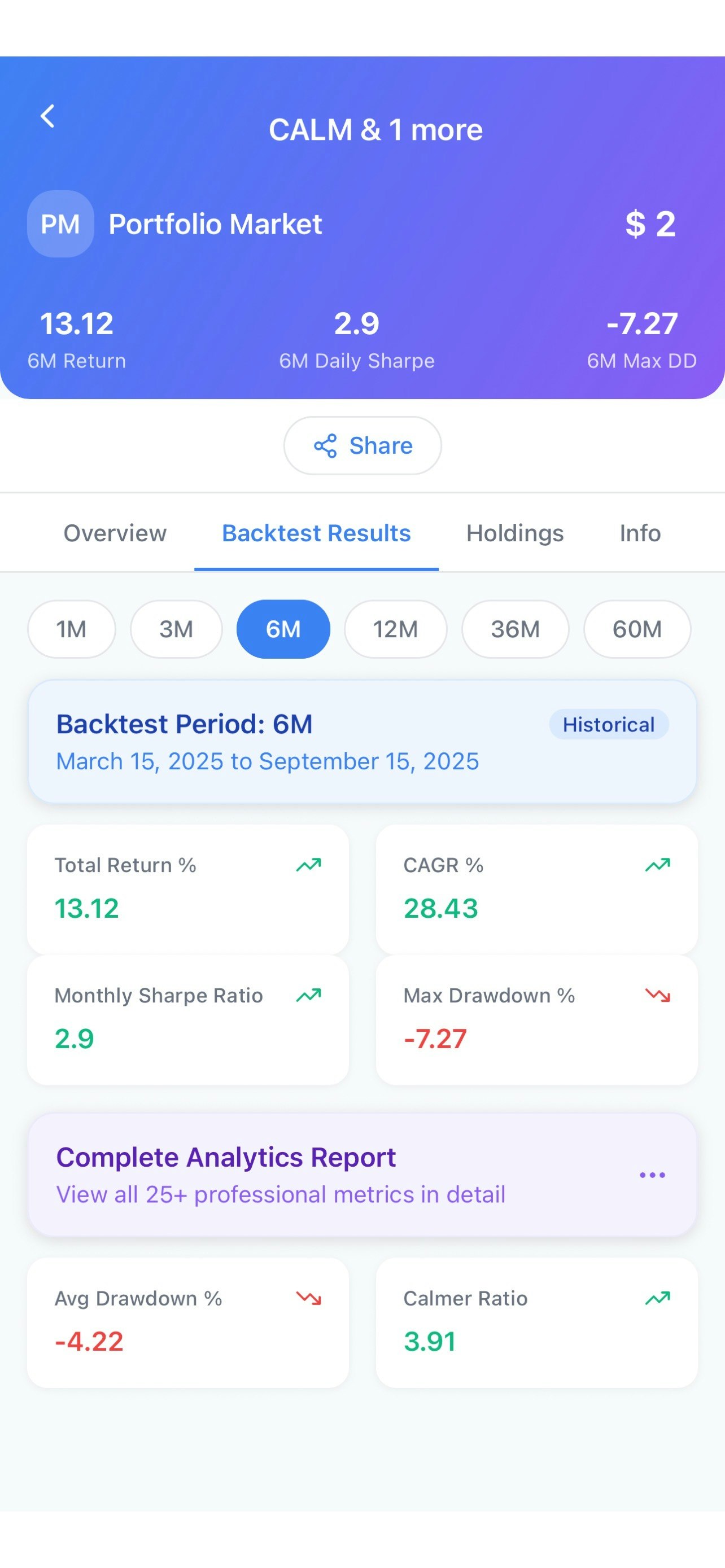Image resolution: width=725 pixels, height=1568 pixels.
Task: View all 25+ professional metrics in detail
Action: [x=280, y=1194]
